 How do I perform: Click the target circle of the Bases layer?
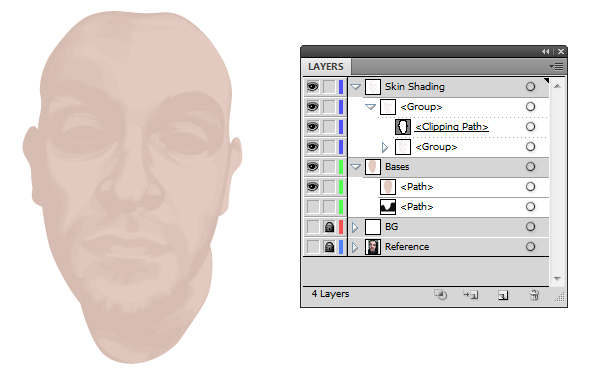point(530,167)
